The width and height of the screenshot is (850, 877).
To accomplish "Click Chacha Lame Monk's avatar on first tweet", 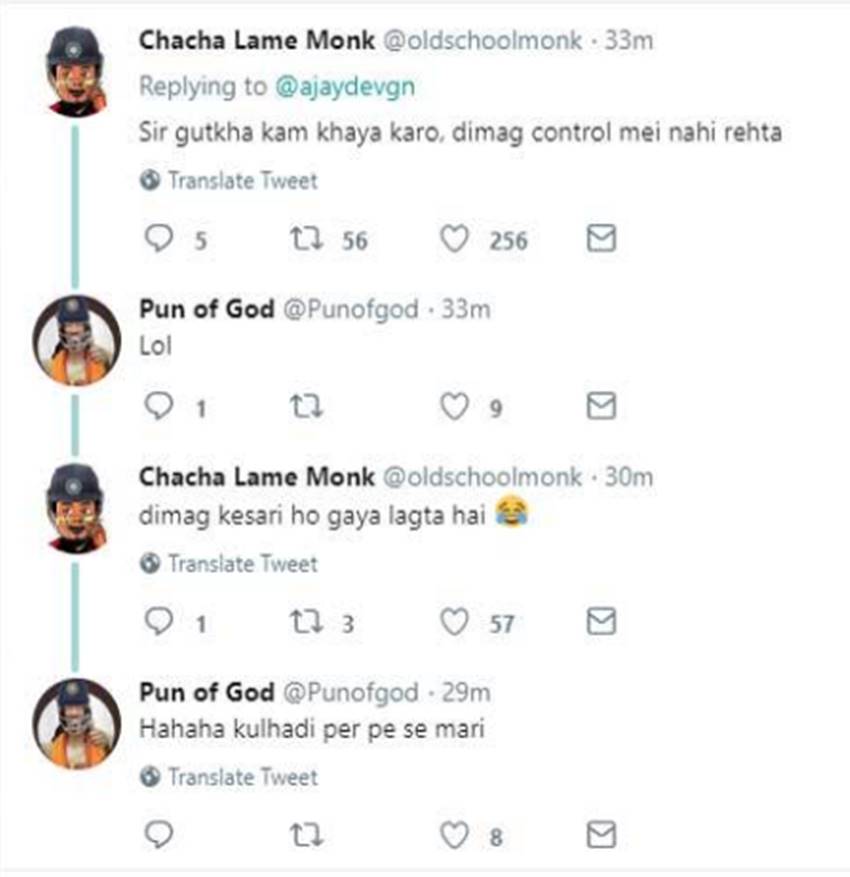I will [x=77, y=69].
